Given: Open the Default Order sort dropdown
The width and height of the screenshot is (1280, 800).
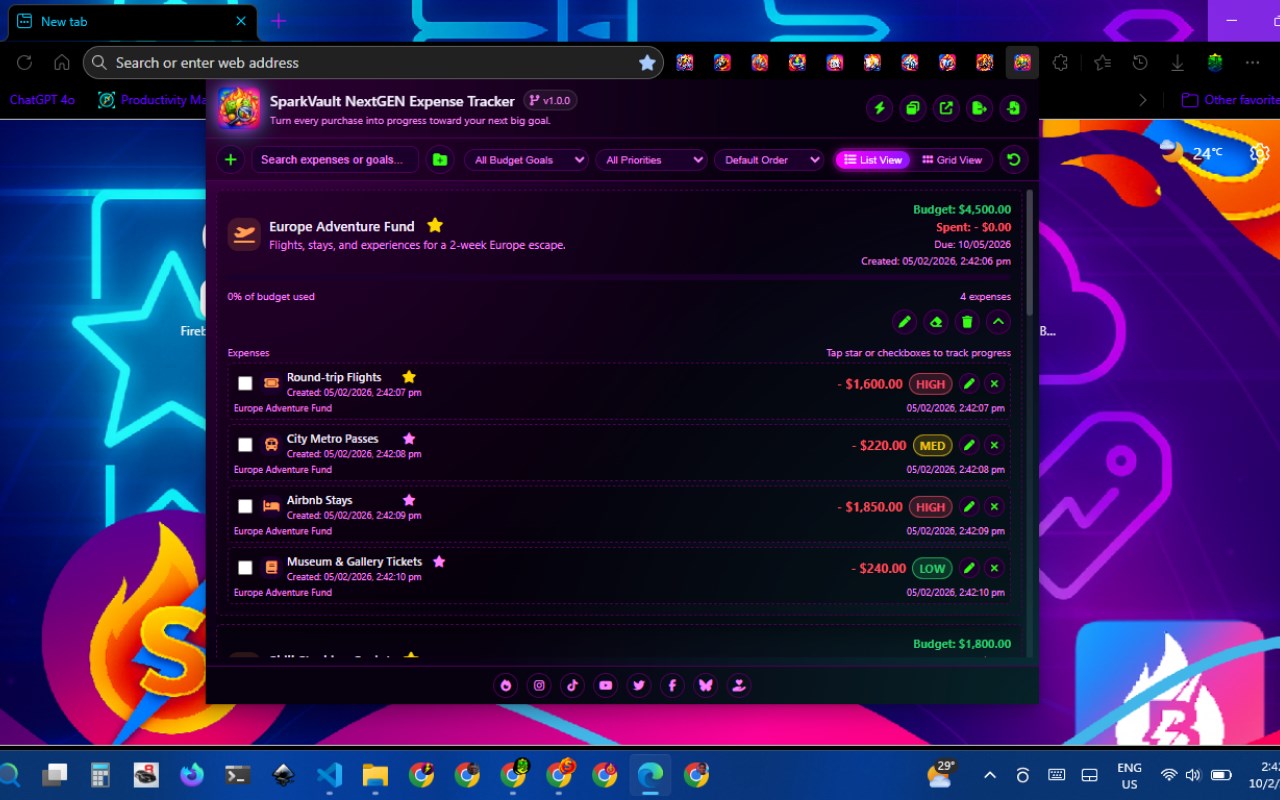Looking at the screenshot, I should tap(768, 160).
